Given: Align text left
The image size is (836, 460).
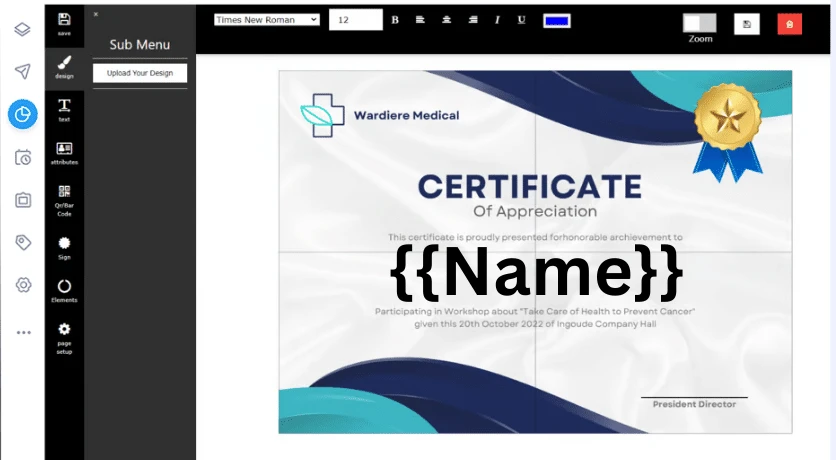Looking at the screenshot, I should pyautogui.click(x=420, y=20).
